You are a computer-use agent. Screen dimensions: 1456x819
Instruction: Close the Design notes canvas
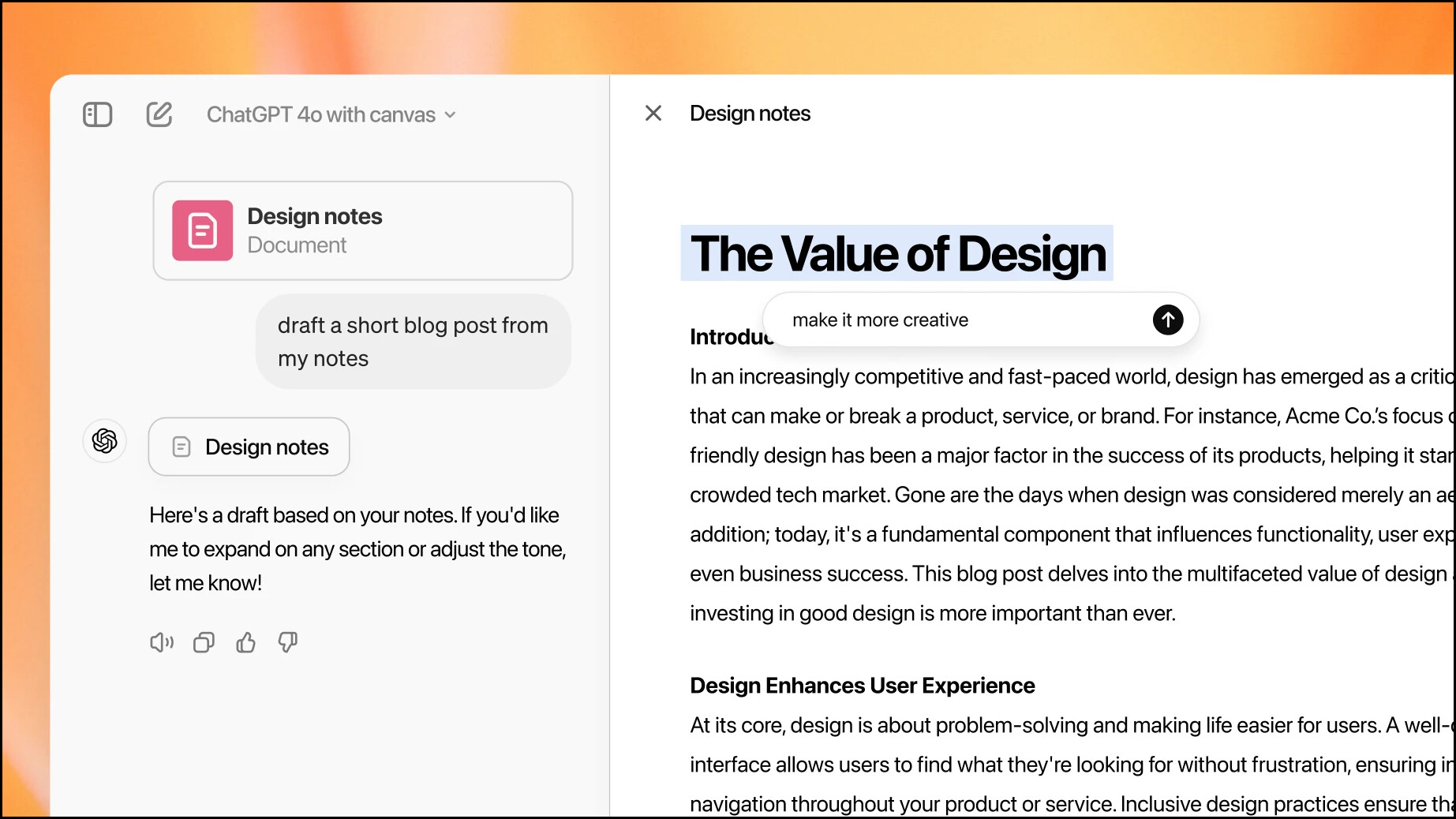(653, 114)
